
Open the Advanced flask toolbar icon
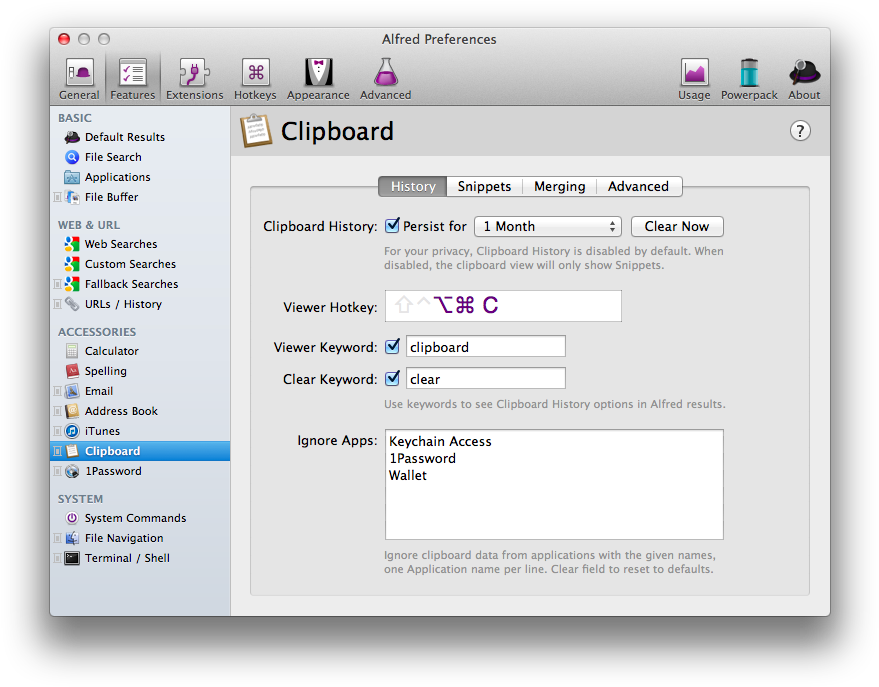click(385, 79)
